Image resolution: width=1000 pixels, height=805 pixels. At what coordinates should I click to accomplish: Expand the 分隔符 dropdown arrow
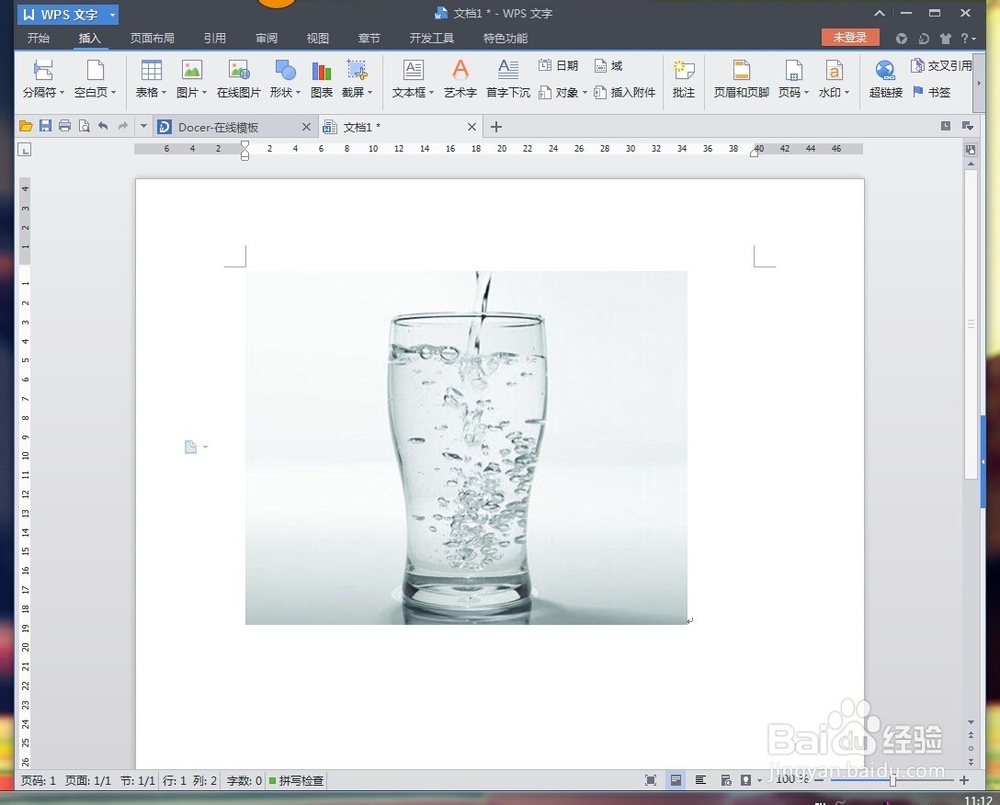(62, 92)
